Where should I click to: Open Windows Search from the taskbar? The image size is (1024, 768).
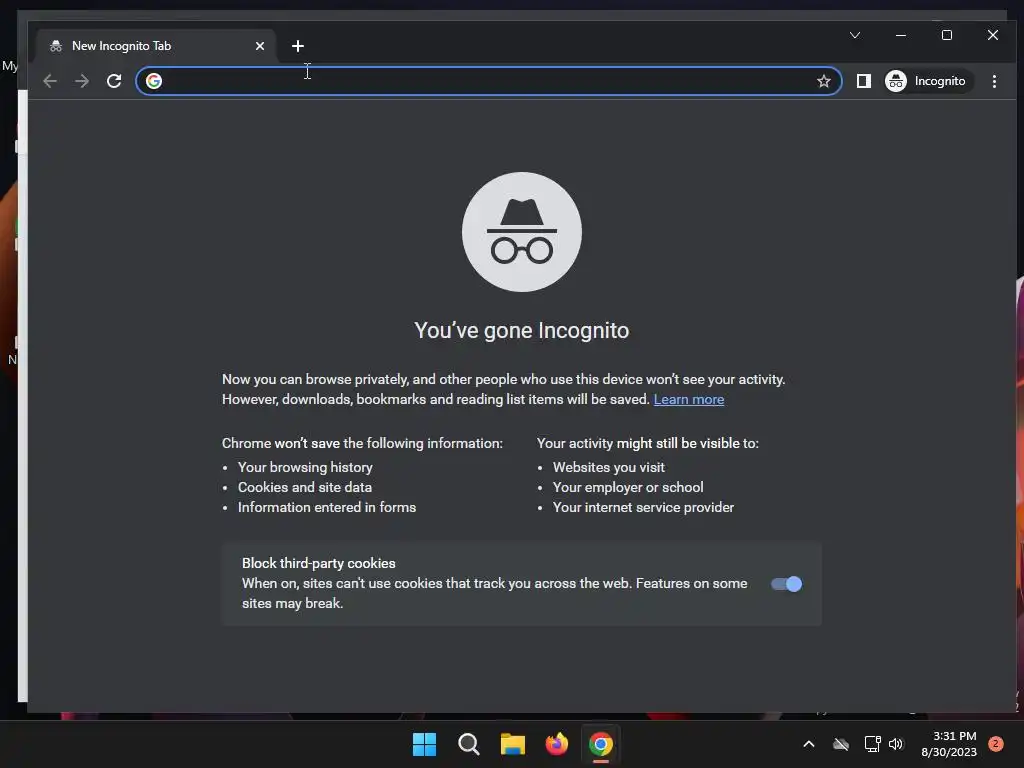(469, 744)
